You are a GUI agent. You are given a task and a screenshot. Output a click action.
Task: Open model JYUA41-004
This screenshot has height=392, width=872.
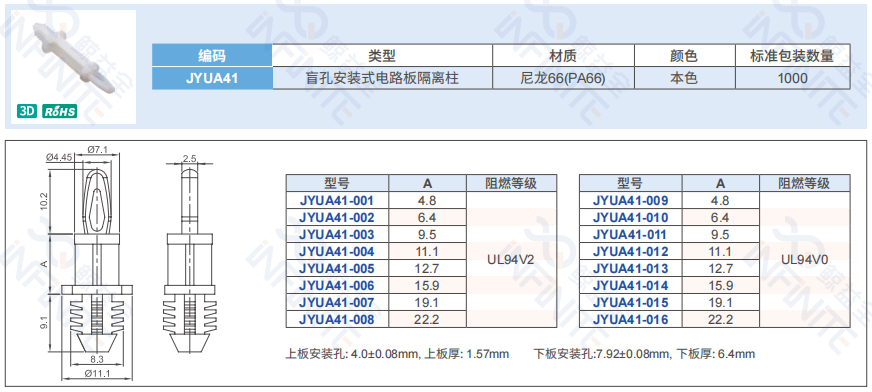(337, 251)
